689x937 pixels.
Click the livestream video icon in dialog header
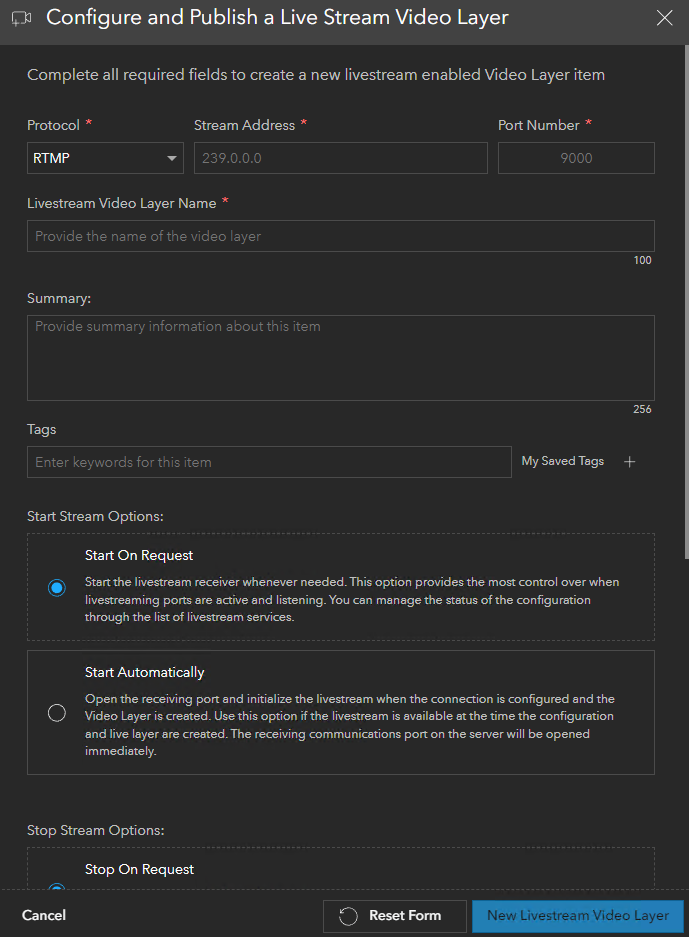tap(22, 18)
